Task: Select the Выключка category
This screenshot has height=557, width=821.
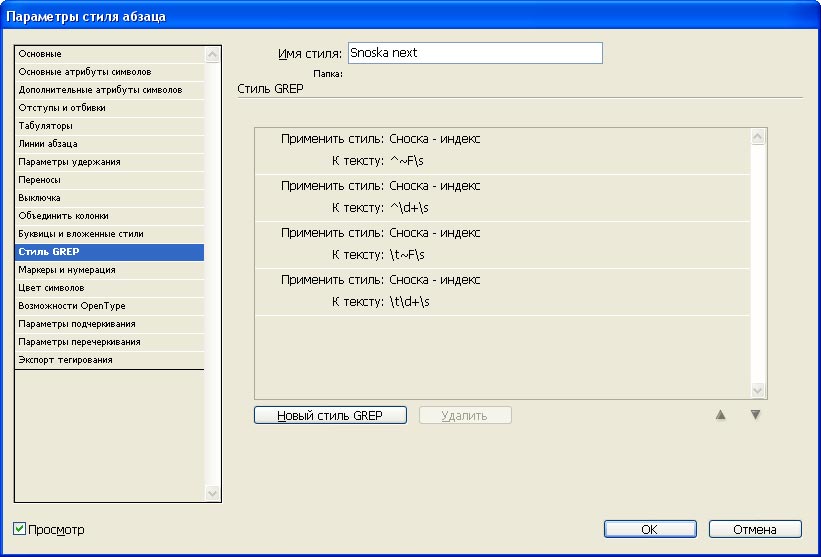Action: (109, 198)
